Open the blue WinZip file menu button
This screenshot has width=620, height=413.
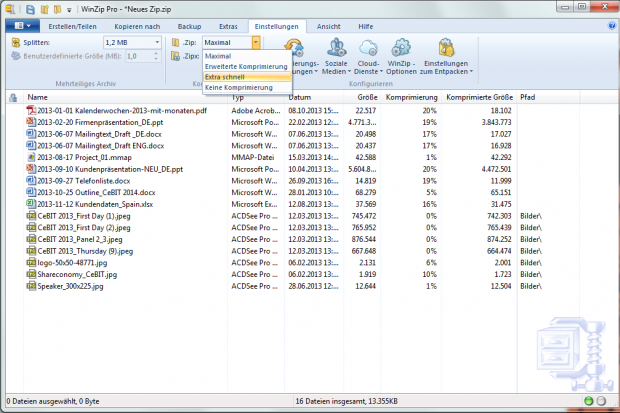point(23,26)
